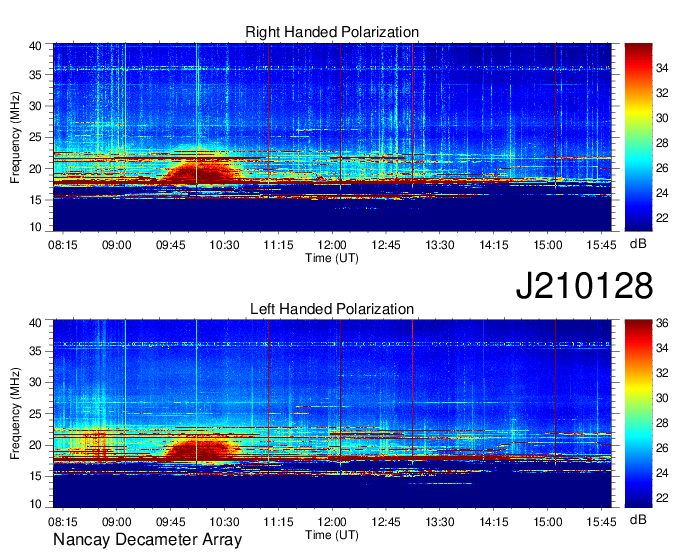Click the 20 MHz tick label on the Left Handed plot
680x552 pixels.
36,445
